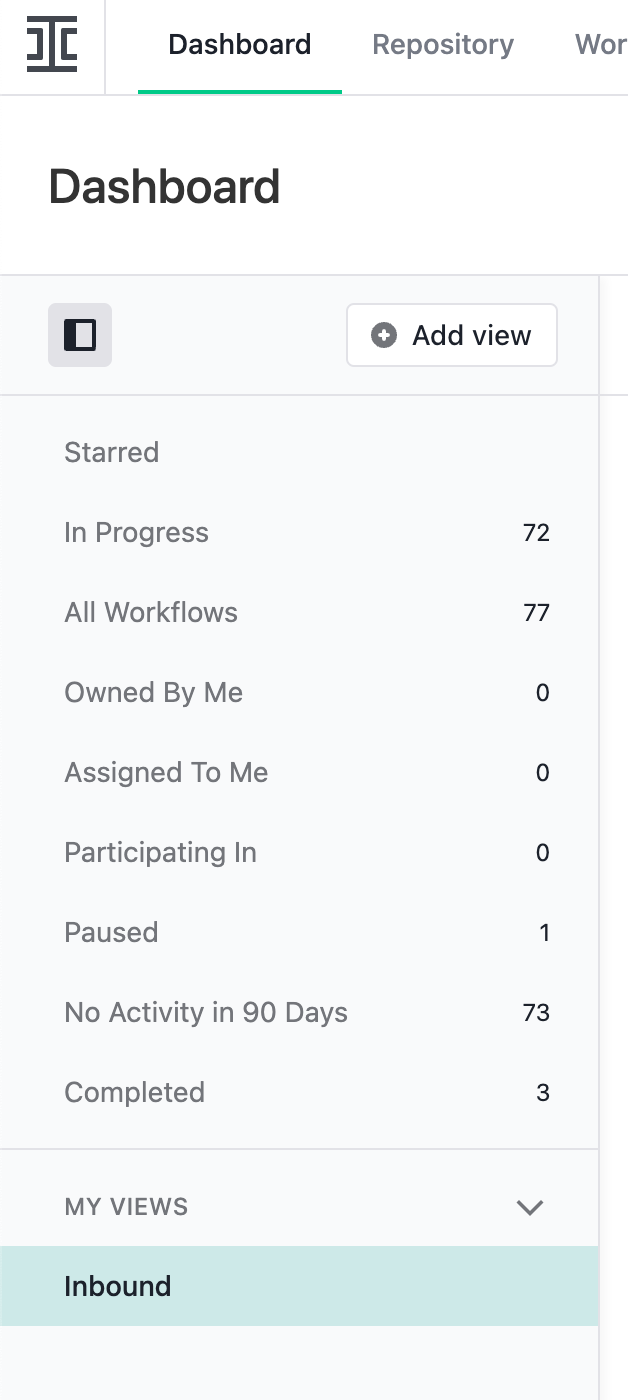Open the Starred workflows view
Screen dimensions: 628x1400
point(111,452)
